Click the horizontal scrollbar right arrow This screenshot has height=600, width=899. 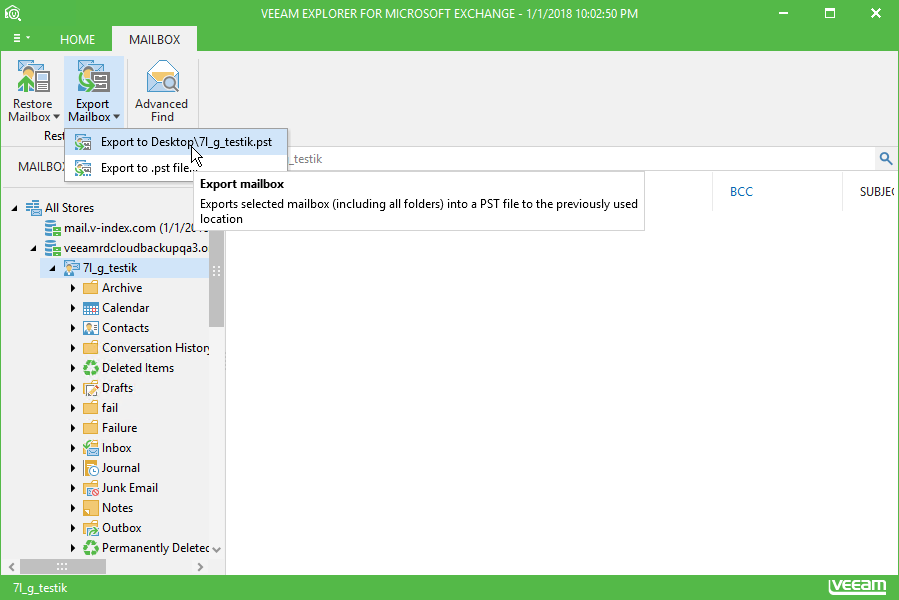200,567
